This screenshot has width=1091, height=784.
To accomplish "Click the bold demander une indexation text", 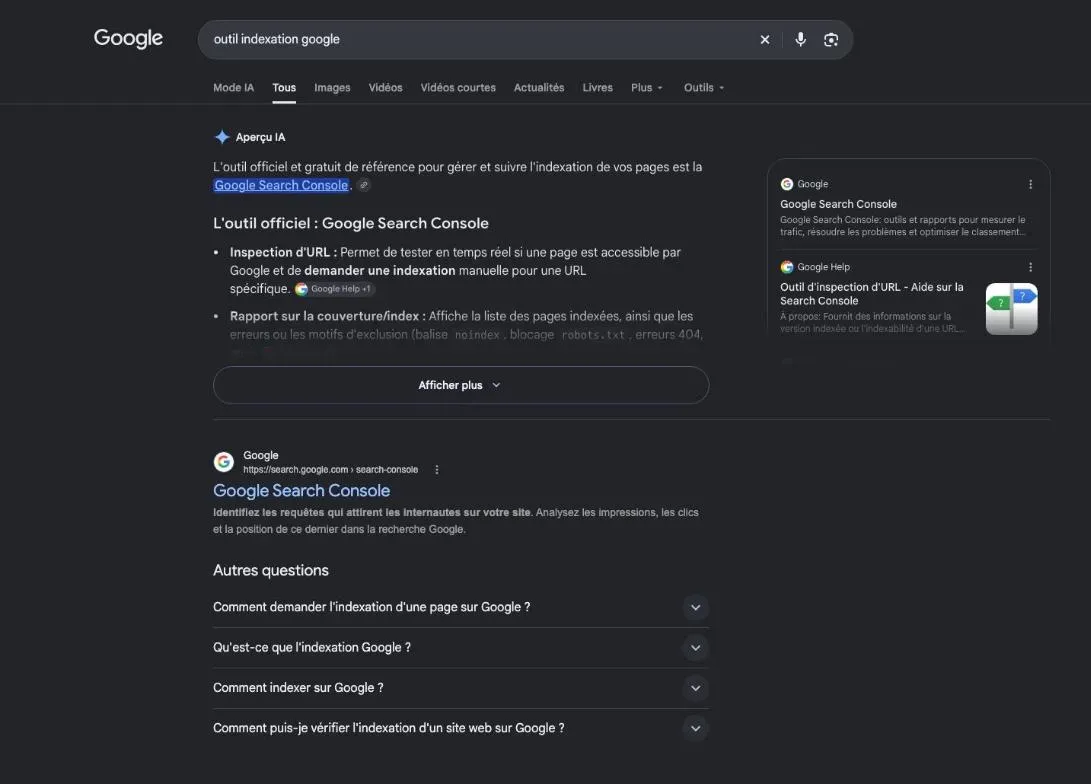I will 379,271.
